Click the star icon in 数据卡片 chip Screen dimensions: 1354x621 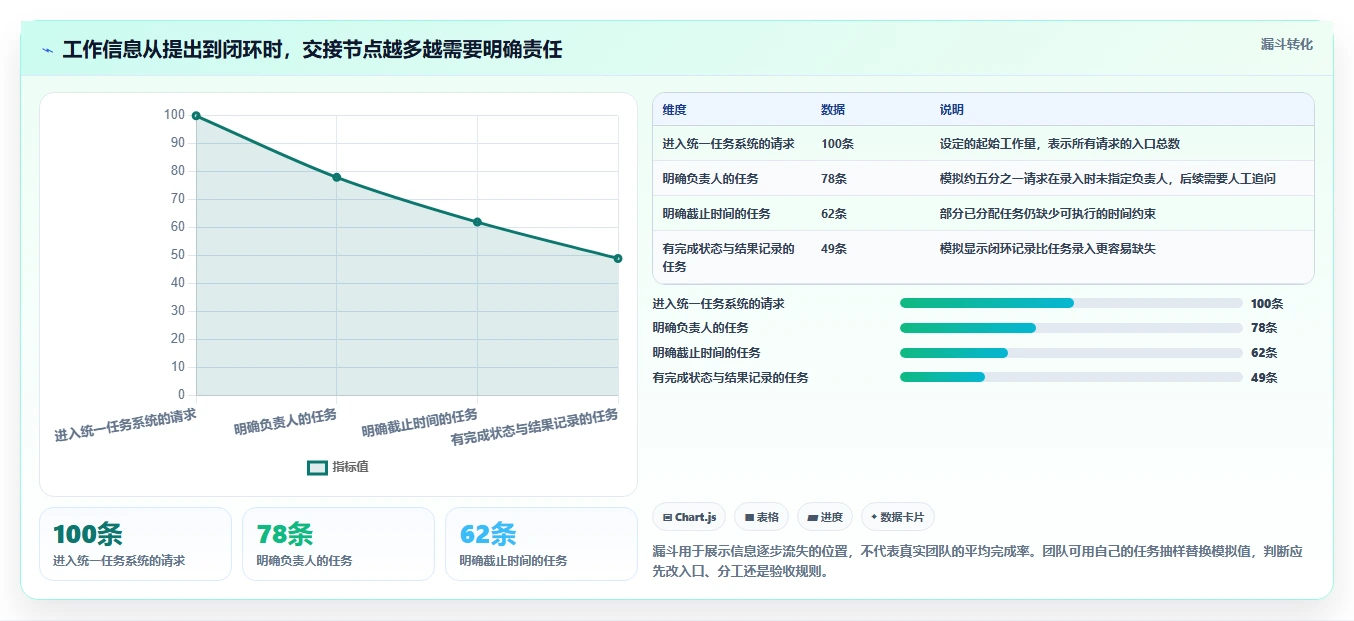tap(874, 517)
